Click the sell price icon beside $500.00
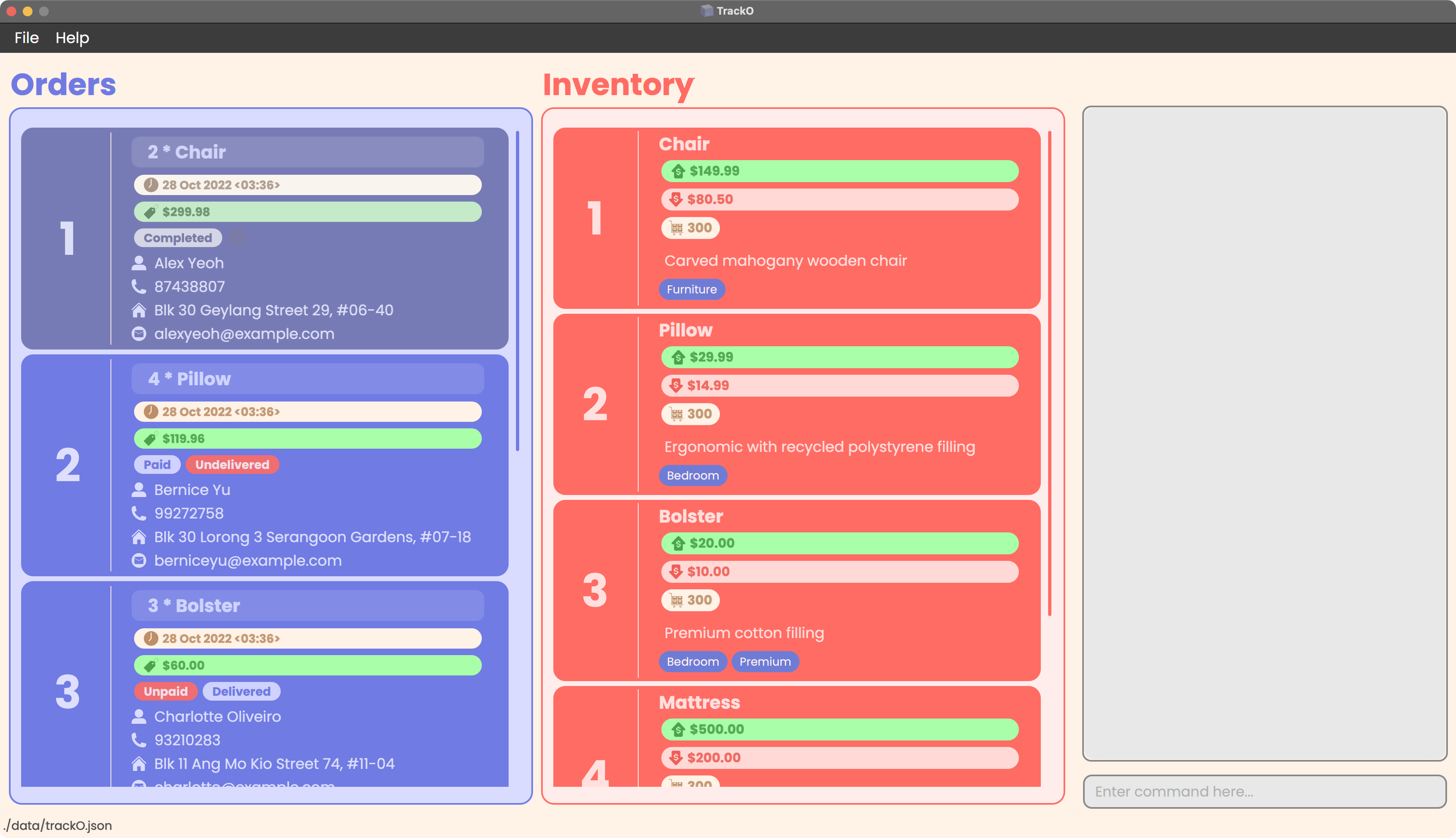The width and height of the screenshot is (1456, 838). (x=678, y=729)
